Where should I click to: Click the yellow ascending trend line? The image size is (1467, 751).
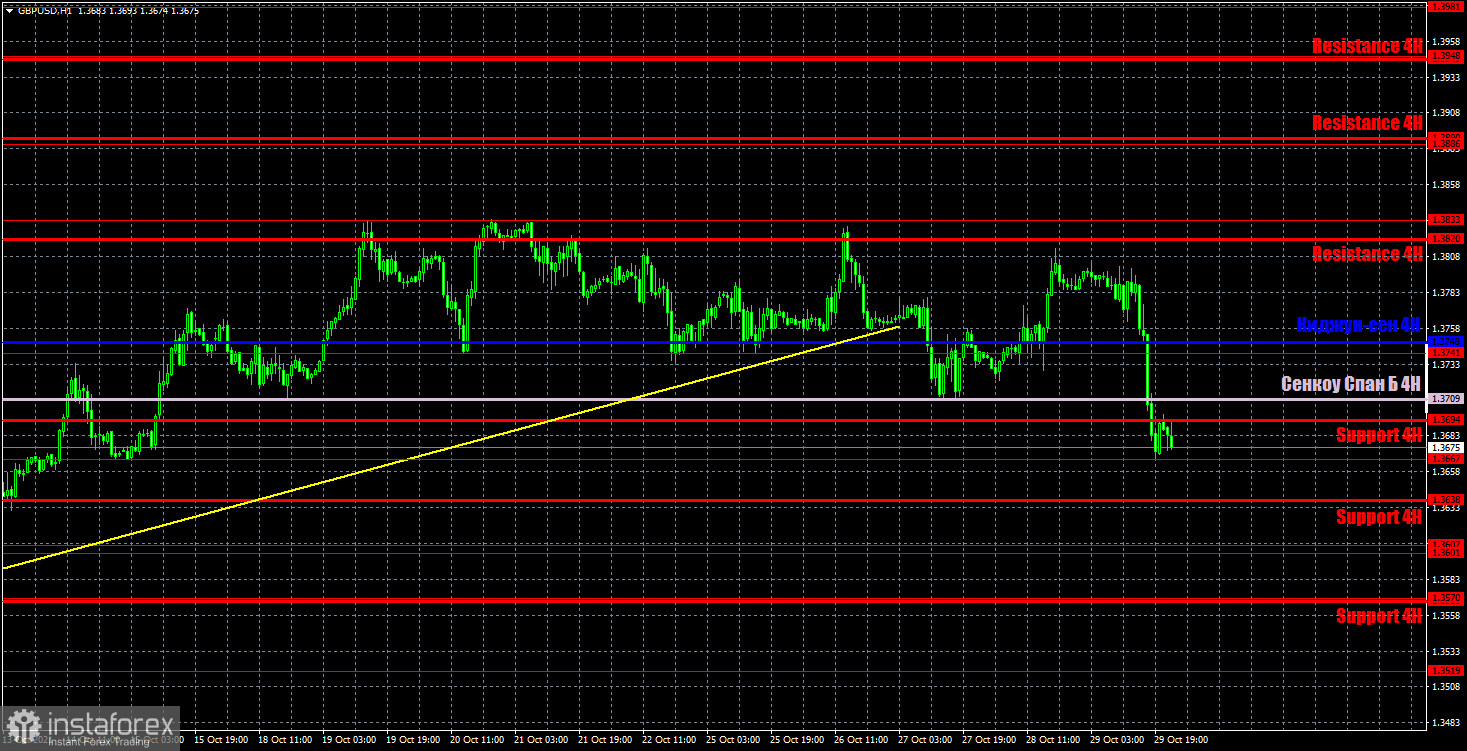[450, 448]
